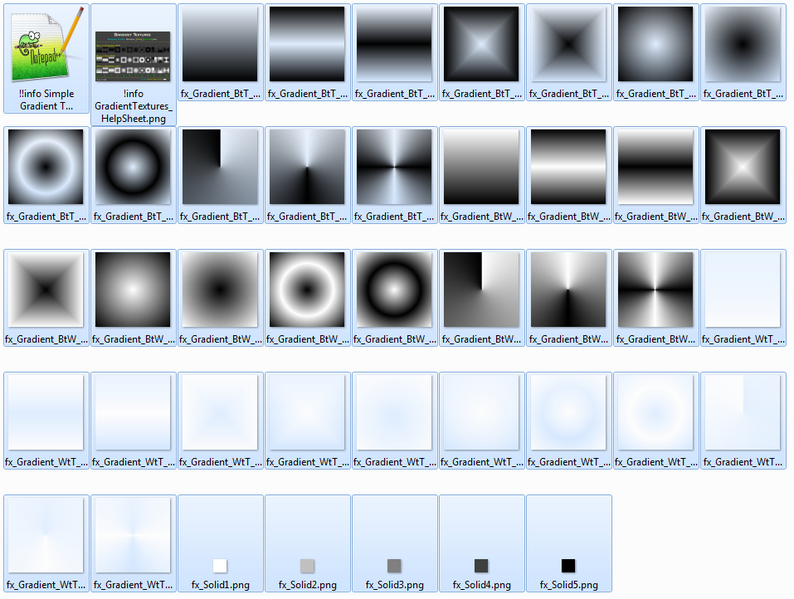Select the BtW gradient with black horizontal center band
The width and height of the screenshot is (794, 599).
click(656, 175)
